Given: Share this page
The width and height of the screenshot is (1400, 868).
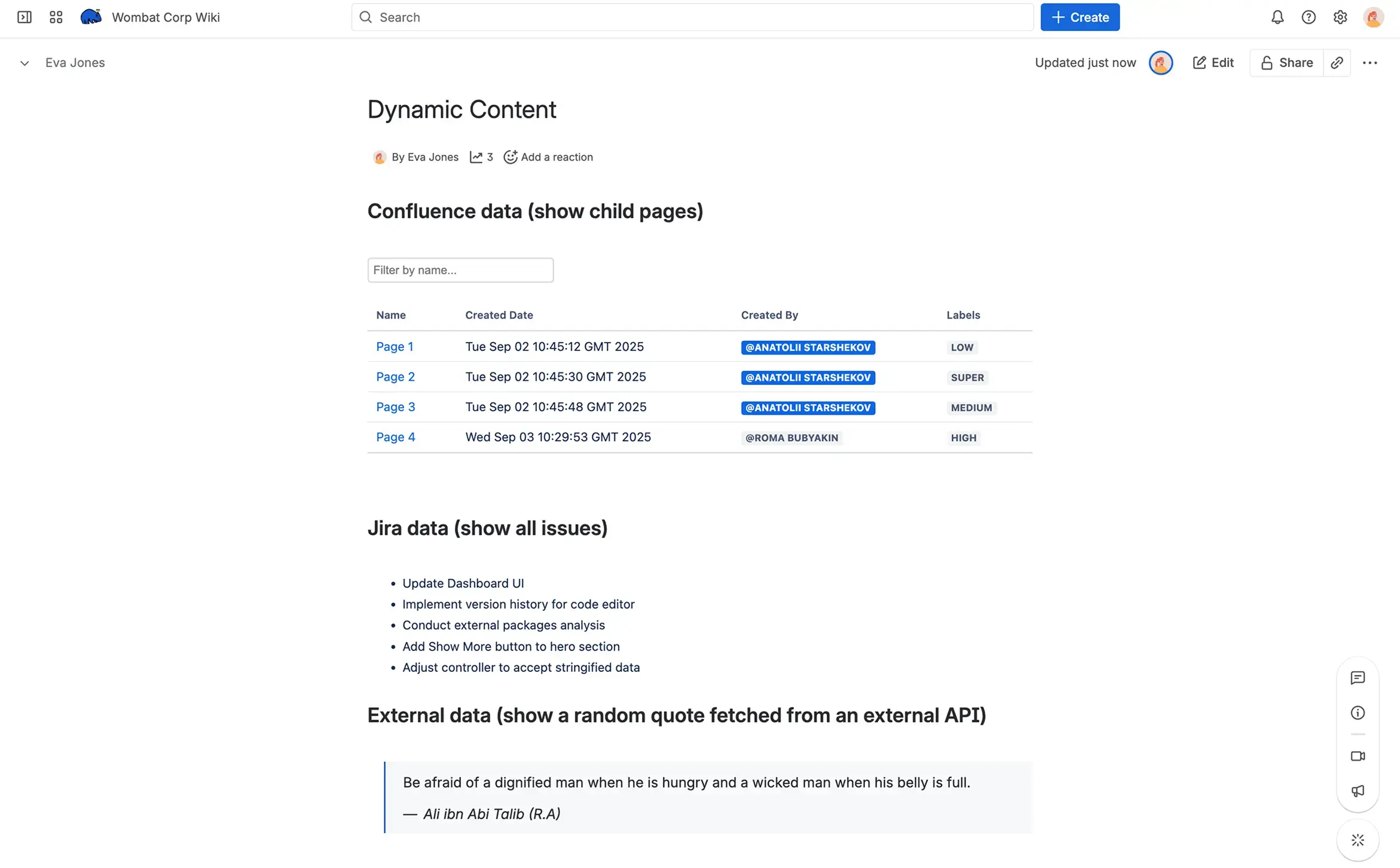Looking at the screenshot, I should pos(1286,63).
